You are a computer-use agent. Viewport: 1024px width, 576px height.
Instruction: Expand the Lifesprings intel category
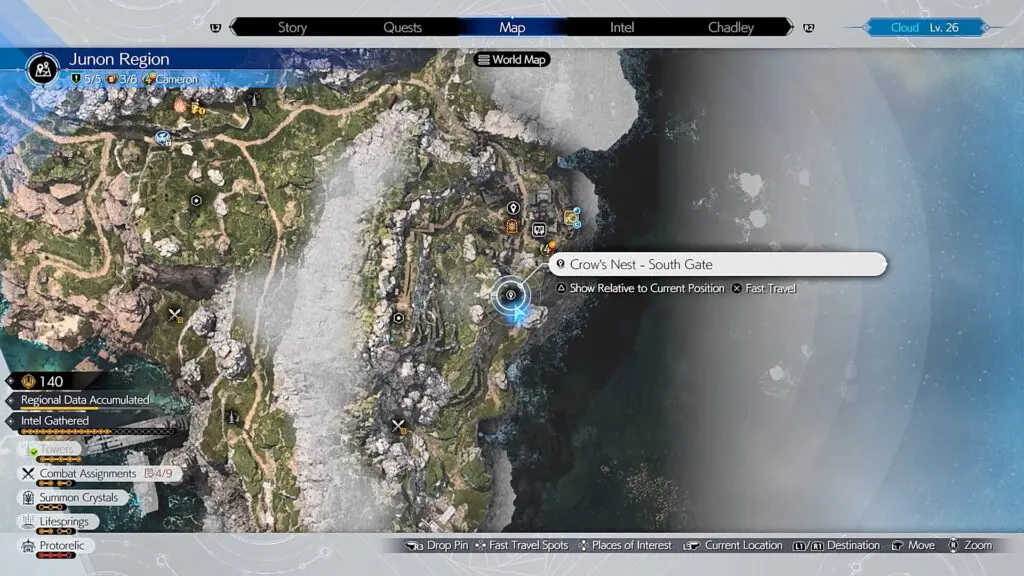point(64,521)
